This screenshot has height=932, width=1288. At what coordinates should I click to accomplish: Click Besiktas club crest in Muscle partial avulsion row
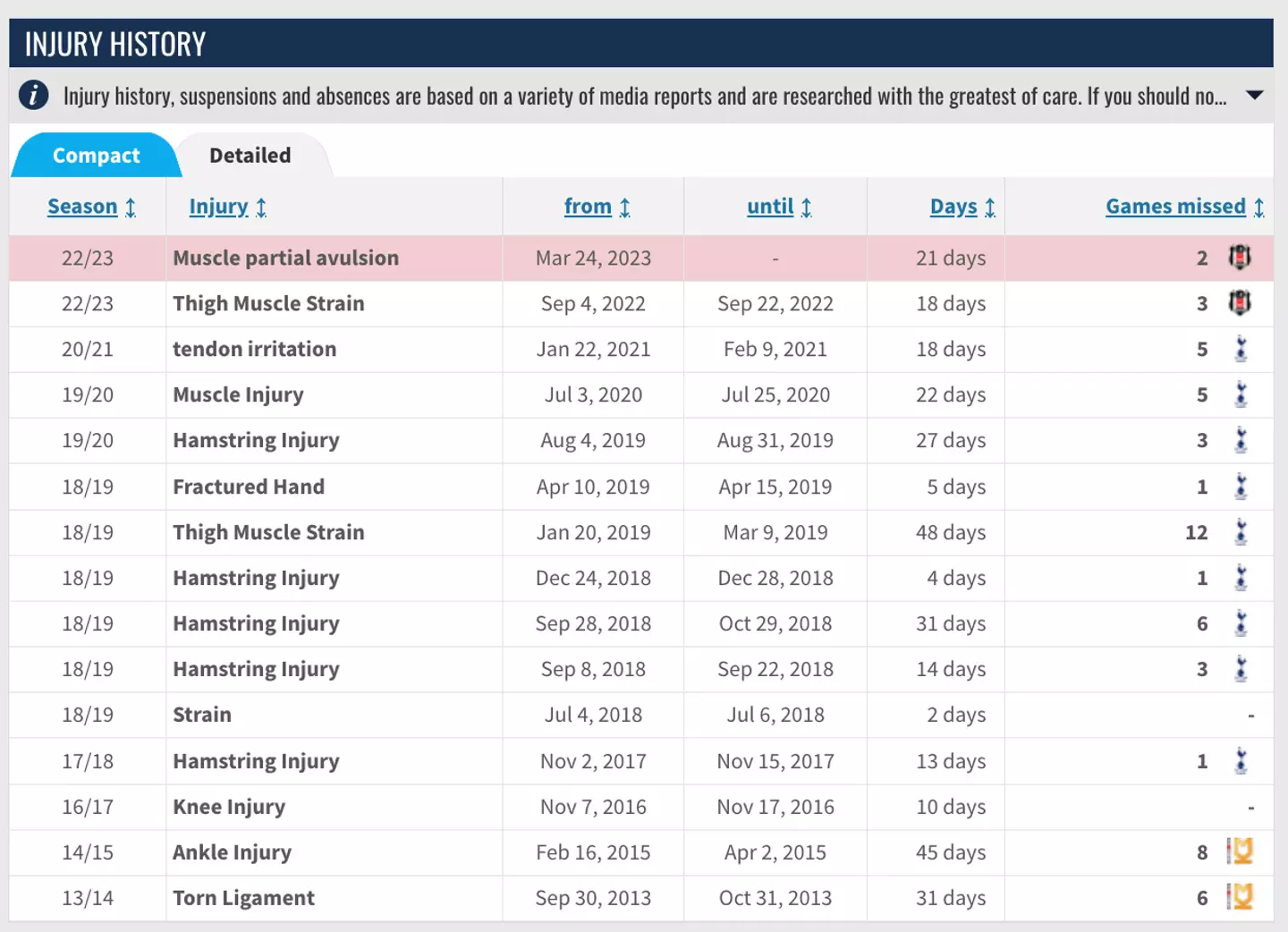[x=1239, y=258]
